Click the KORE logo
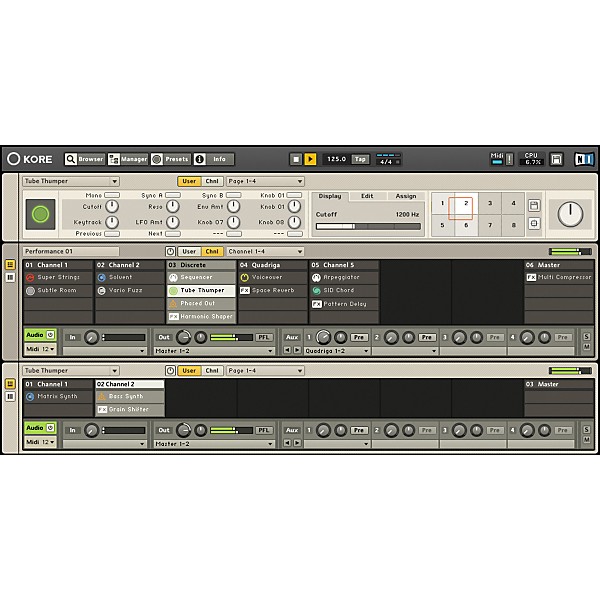 click(x=30, y=159)
